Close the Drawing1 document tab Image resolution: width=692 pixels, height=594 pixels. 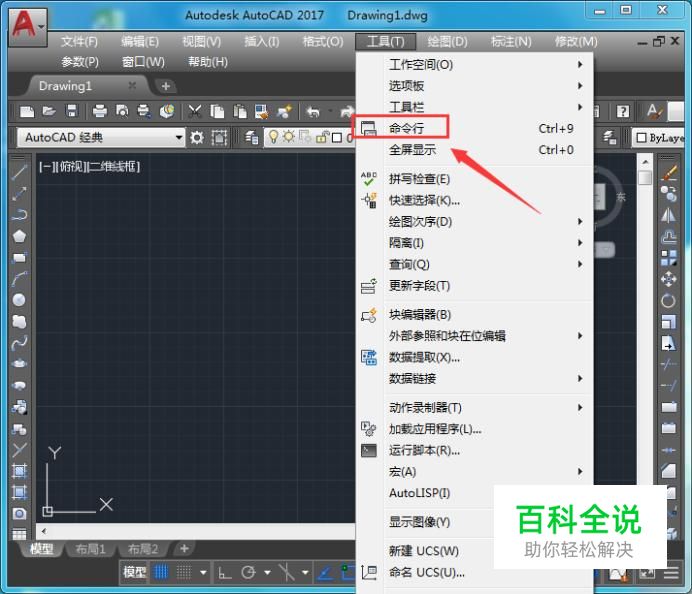132,86
